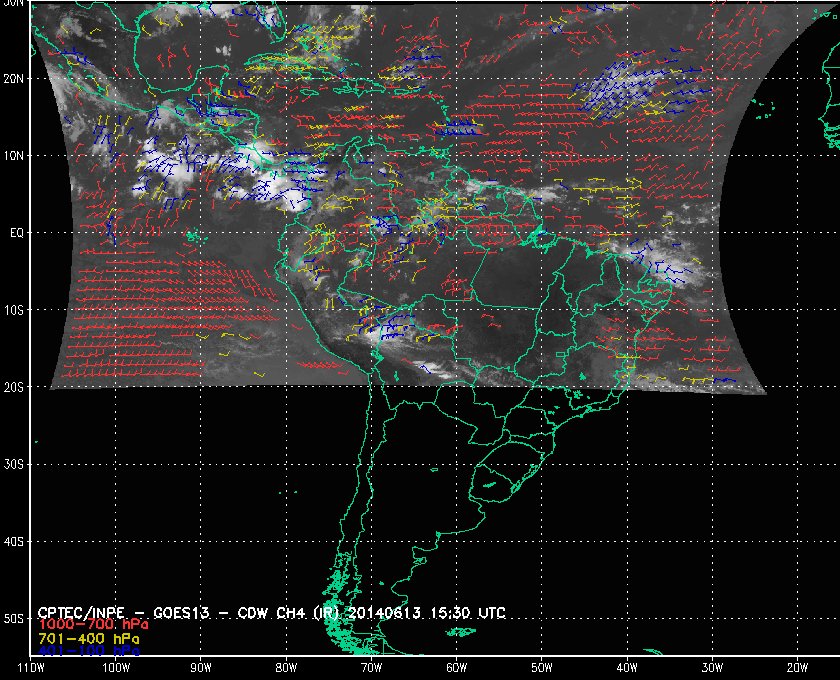
Task: Click the 80W longitude label
Action: [x=286, y=667]
